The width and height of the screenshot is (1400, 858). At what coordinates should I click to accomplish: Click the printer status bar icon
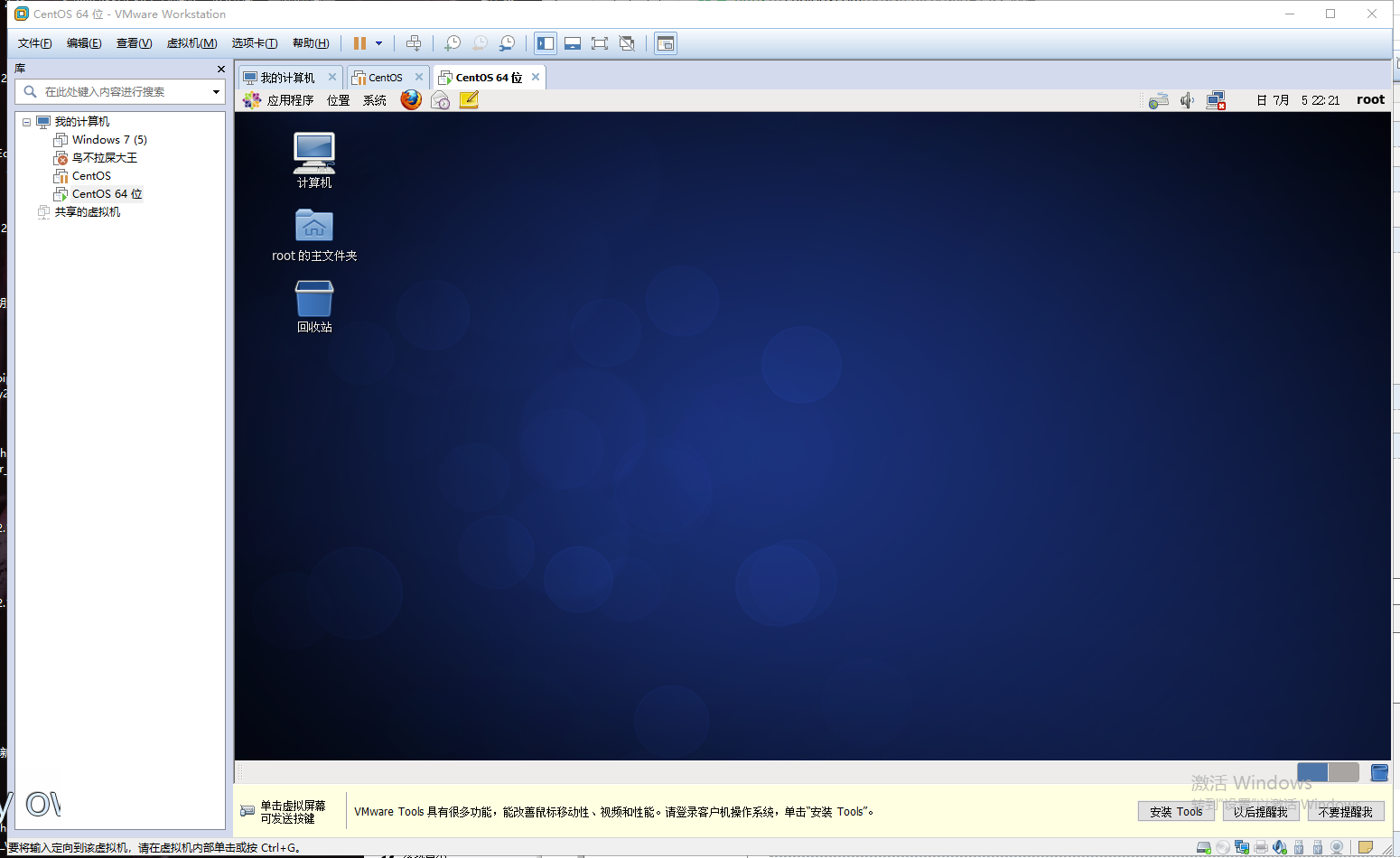(1261, 847)
